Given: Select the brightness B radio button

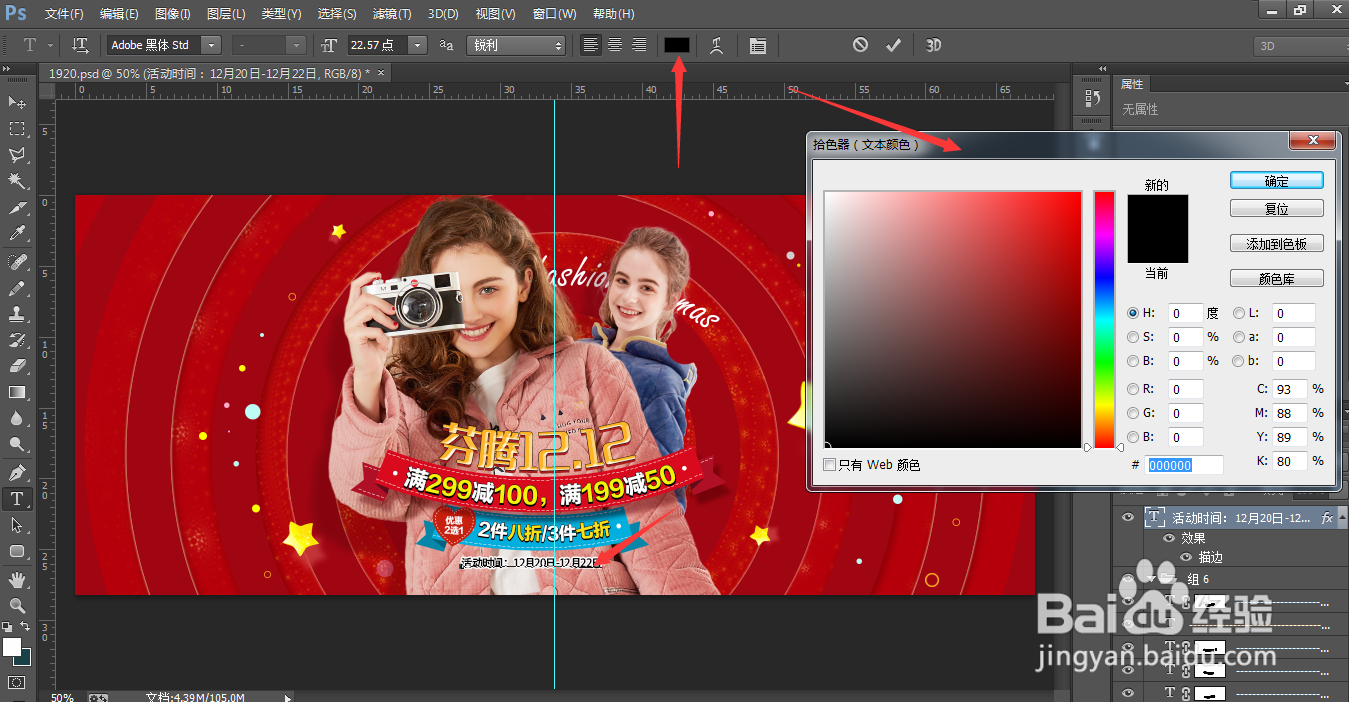Looking at the screenshot, I should coord(1133,361).
